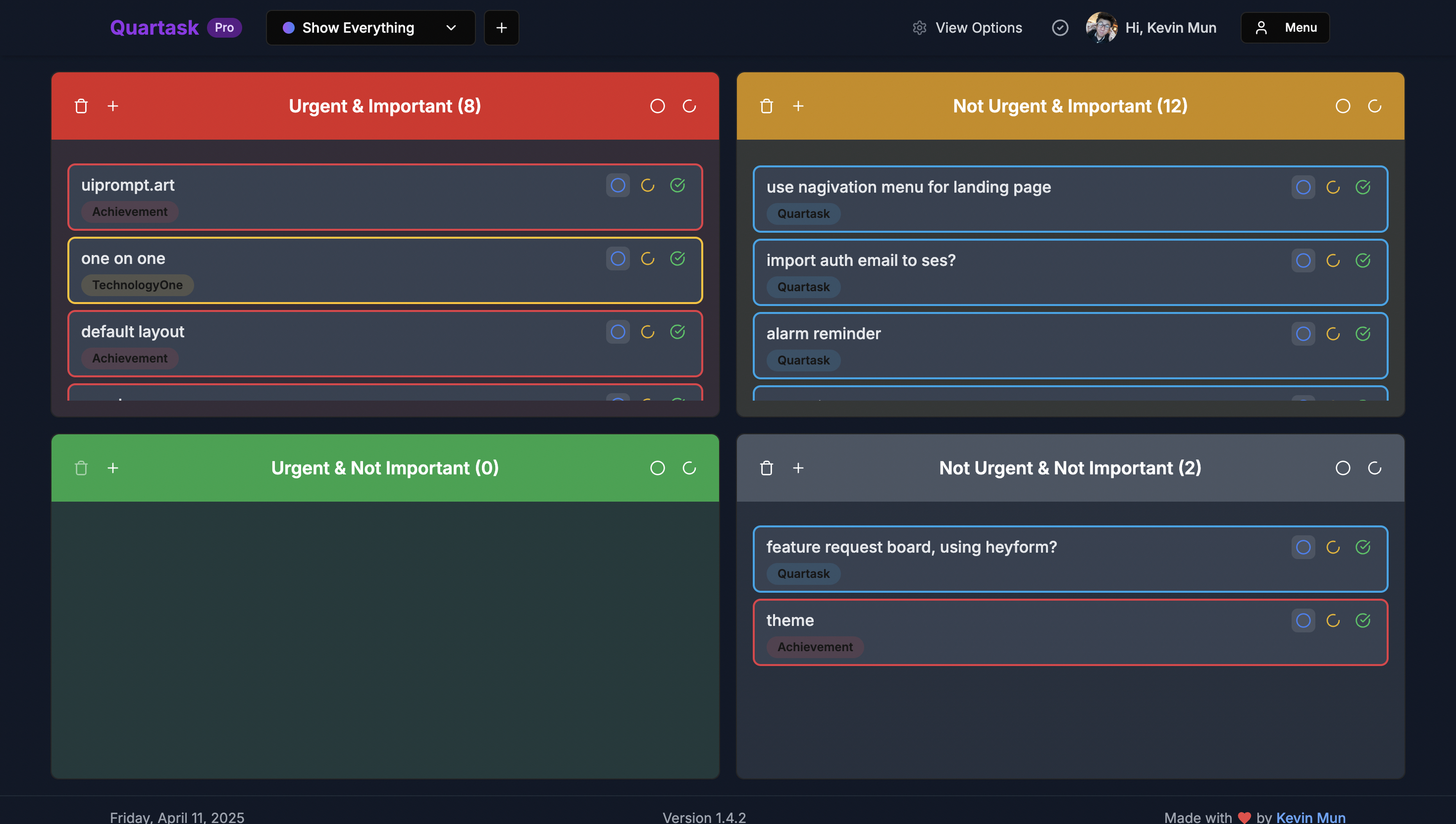Click the Quartask Pro logo
Screen dimensions: 1456x824
pyautogui.click(x=155, y=27)
